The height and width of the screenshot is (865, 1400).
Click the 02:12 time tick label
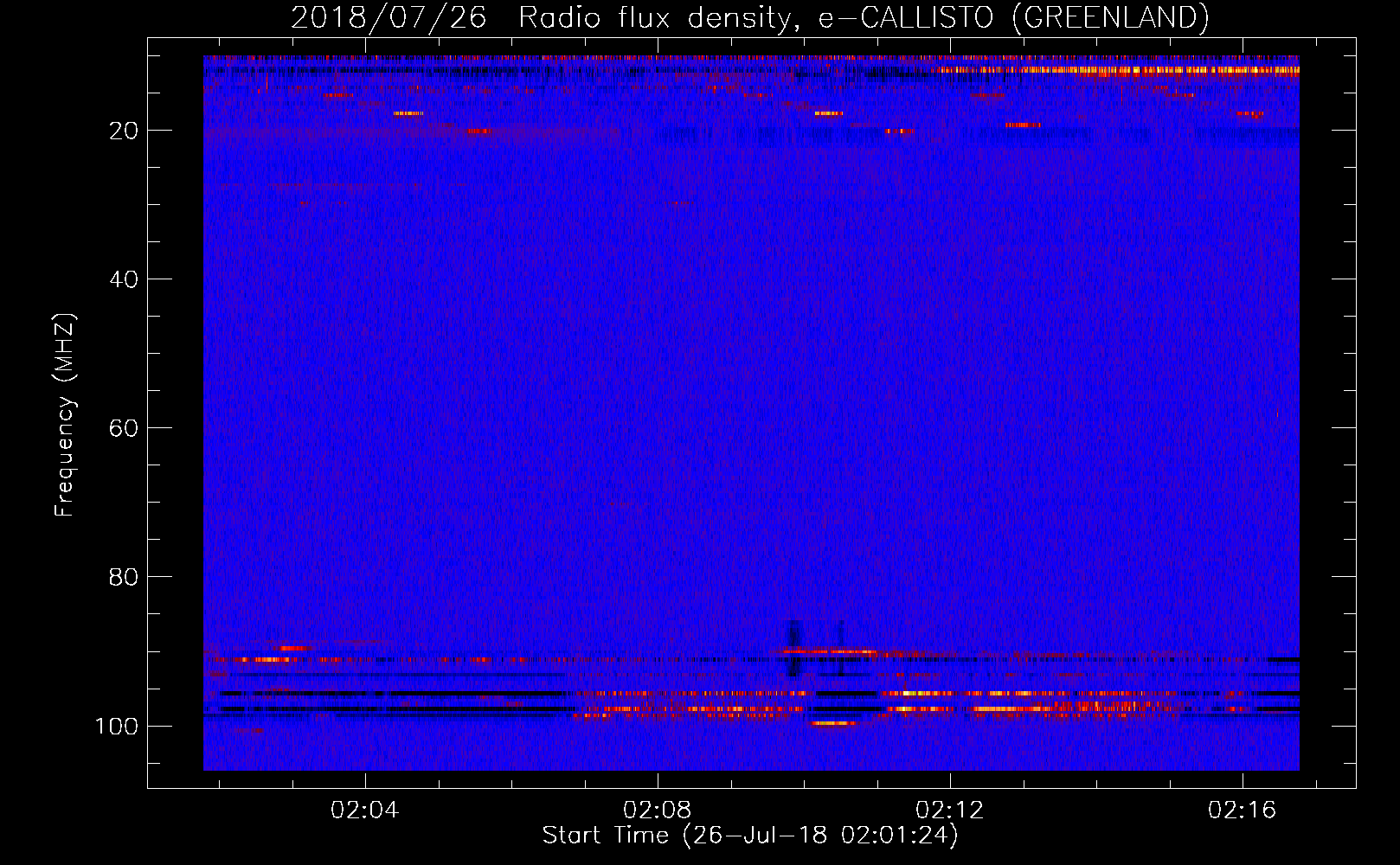(950, 810)
